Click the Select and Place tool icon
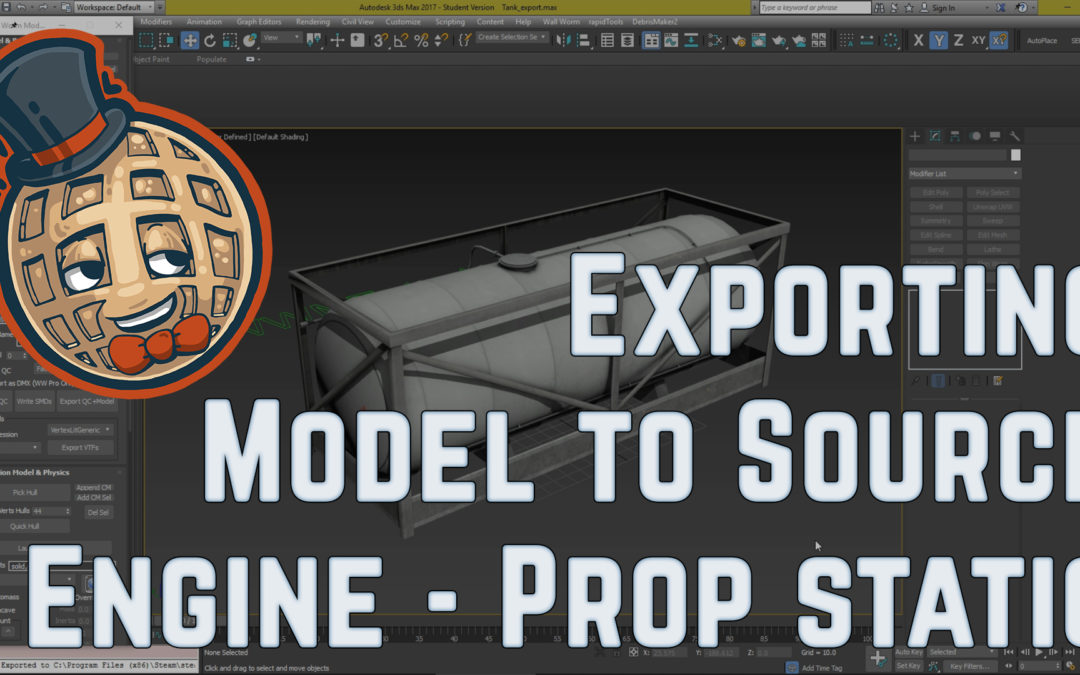The width and height of the screenshot is (1080, 675). point(249,41)
